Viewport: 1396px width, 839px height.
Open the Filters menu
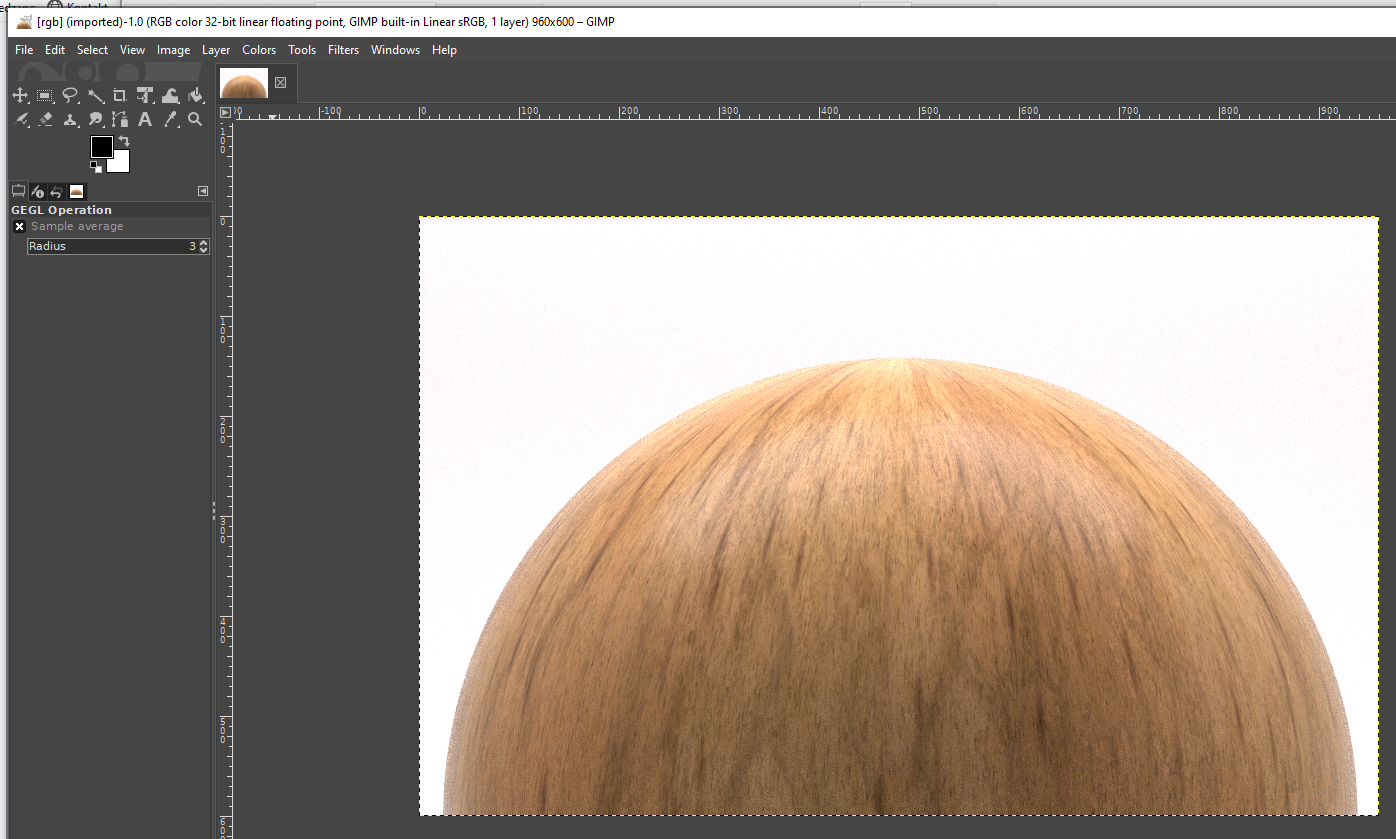tap(343, 50)
